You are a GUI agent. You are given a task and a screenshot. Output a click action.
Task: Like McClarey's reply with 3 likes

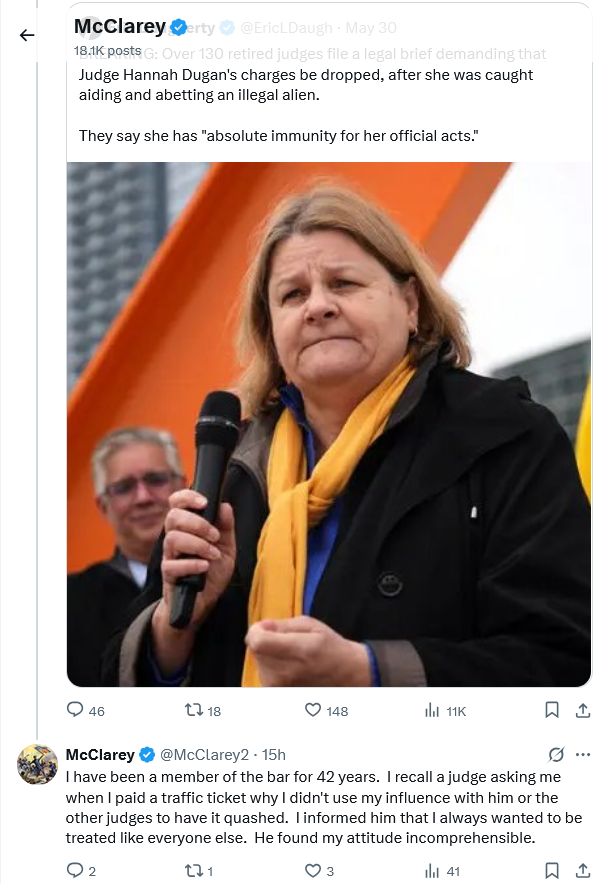click(314, 871)
